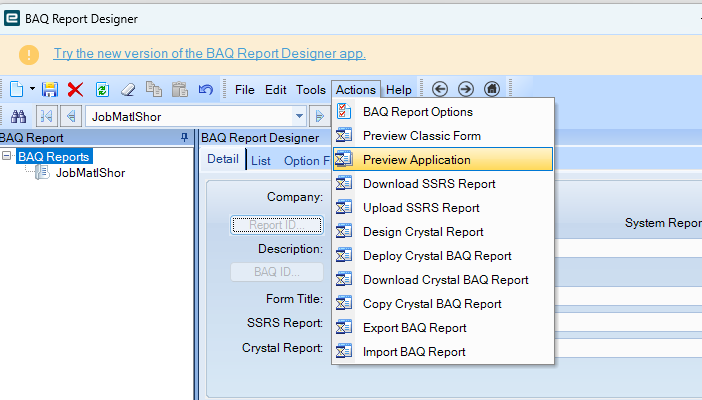Click the green Refresh icon
This screenshot has height=400, width=702.
point(101,89)
